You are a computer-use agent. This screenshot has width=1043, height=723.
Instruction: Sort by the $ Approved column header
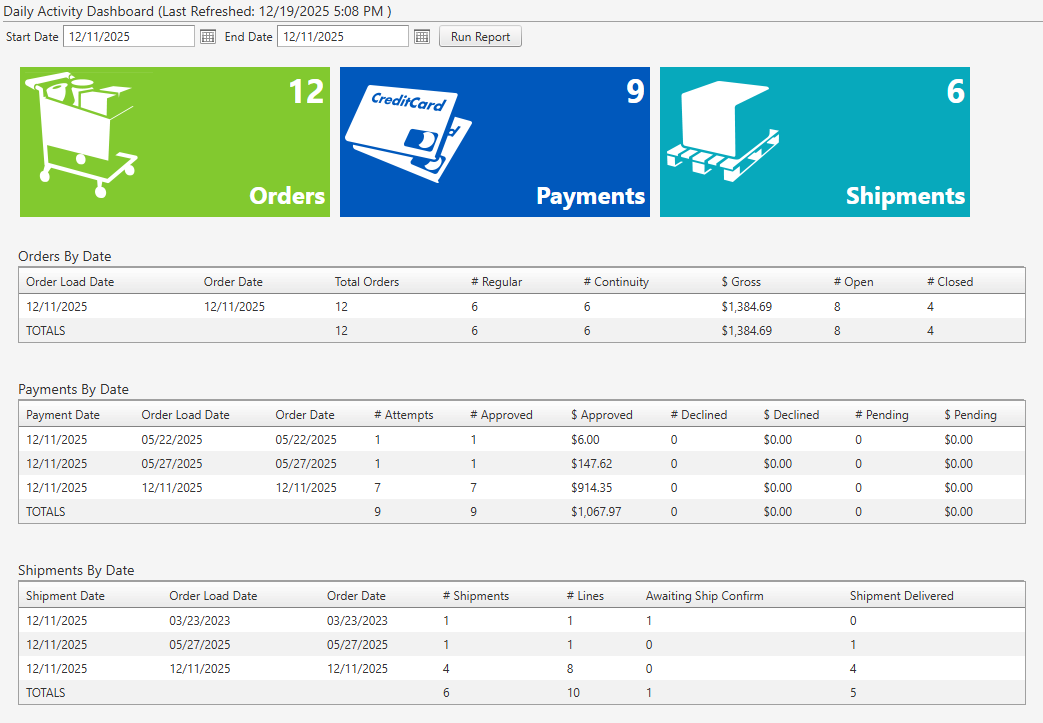601,415
